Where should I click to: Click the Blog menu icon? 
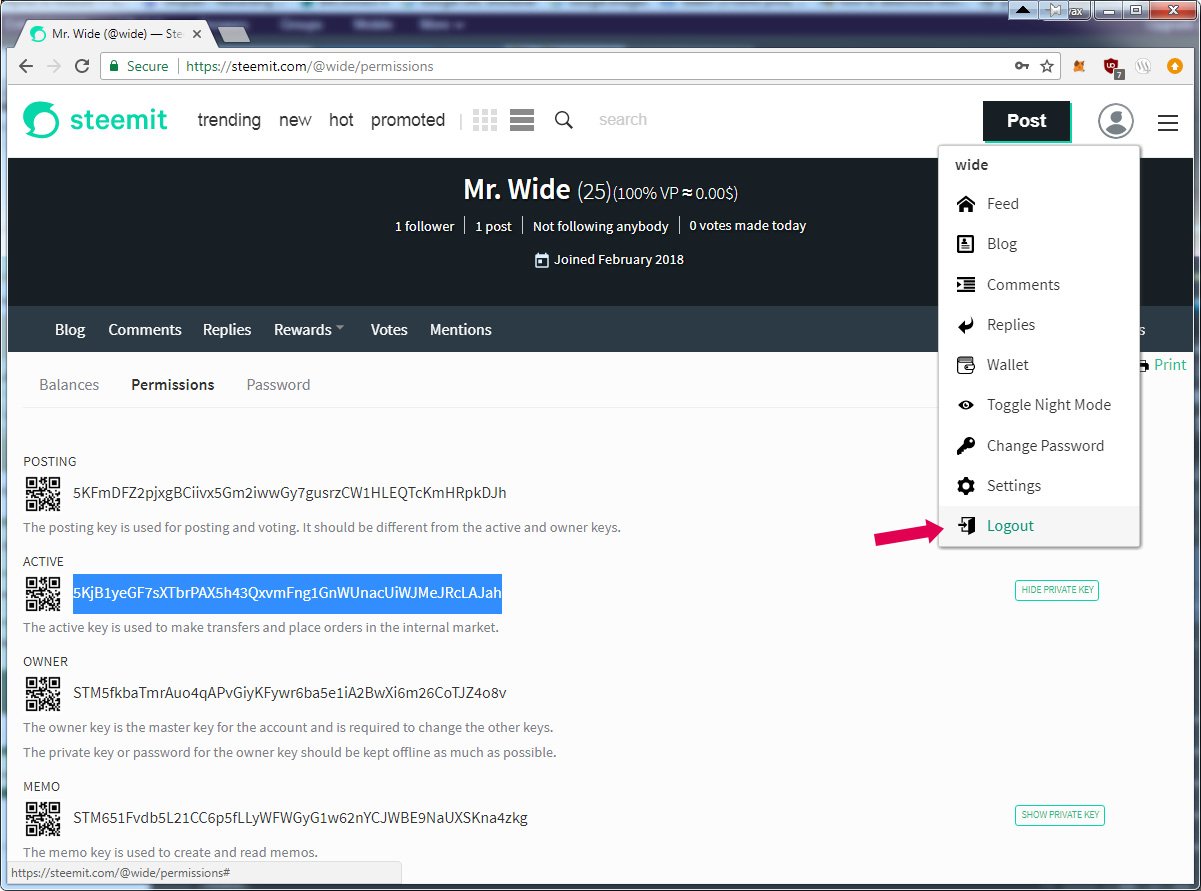click(x=966, y=244)
